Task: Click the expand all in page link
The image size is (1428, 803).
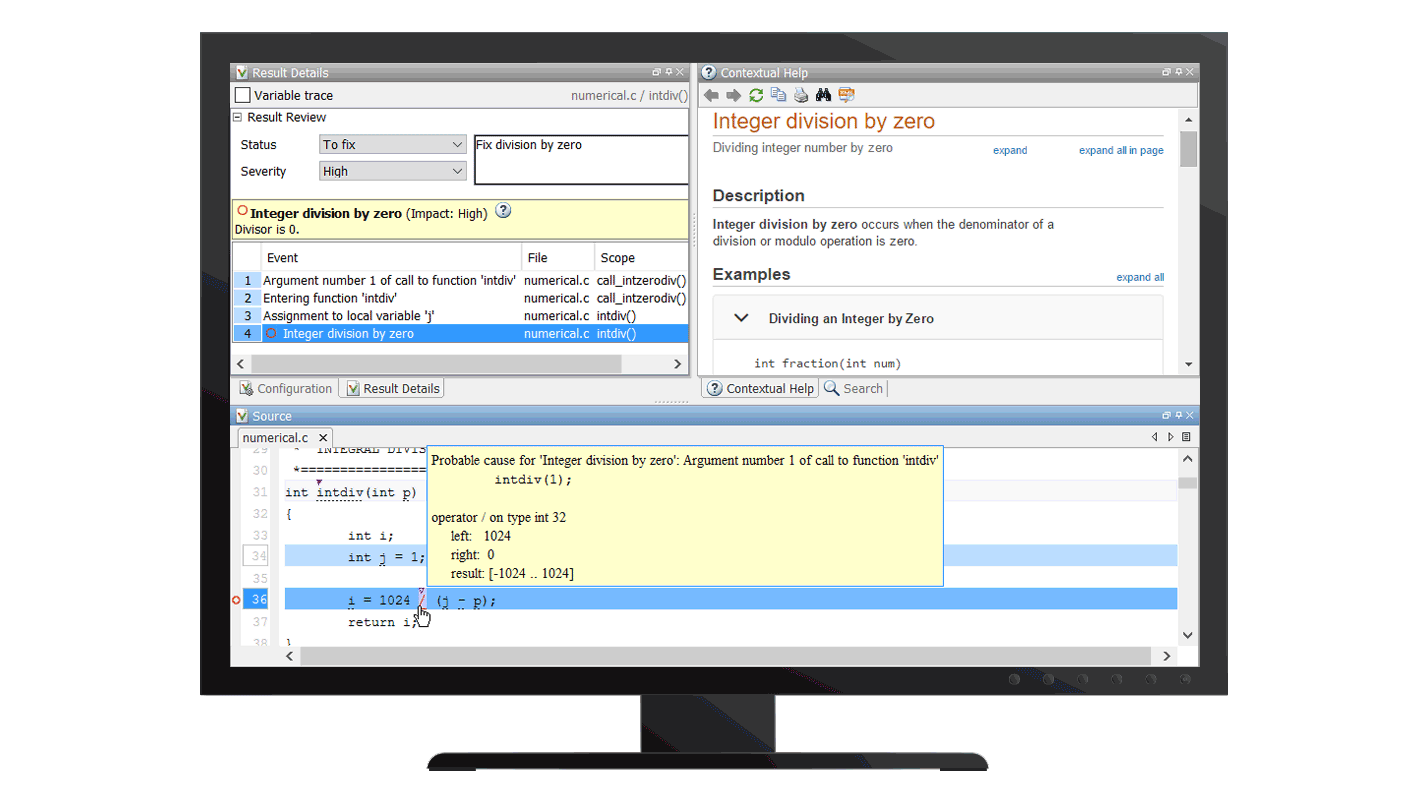Action: [x=1120, y=150]
